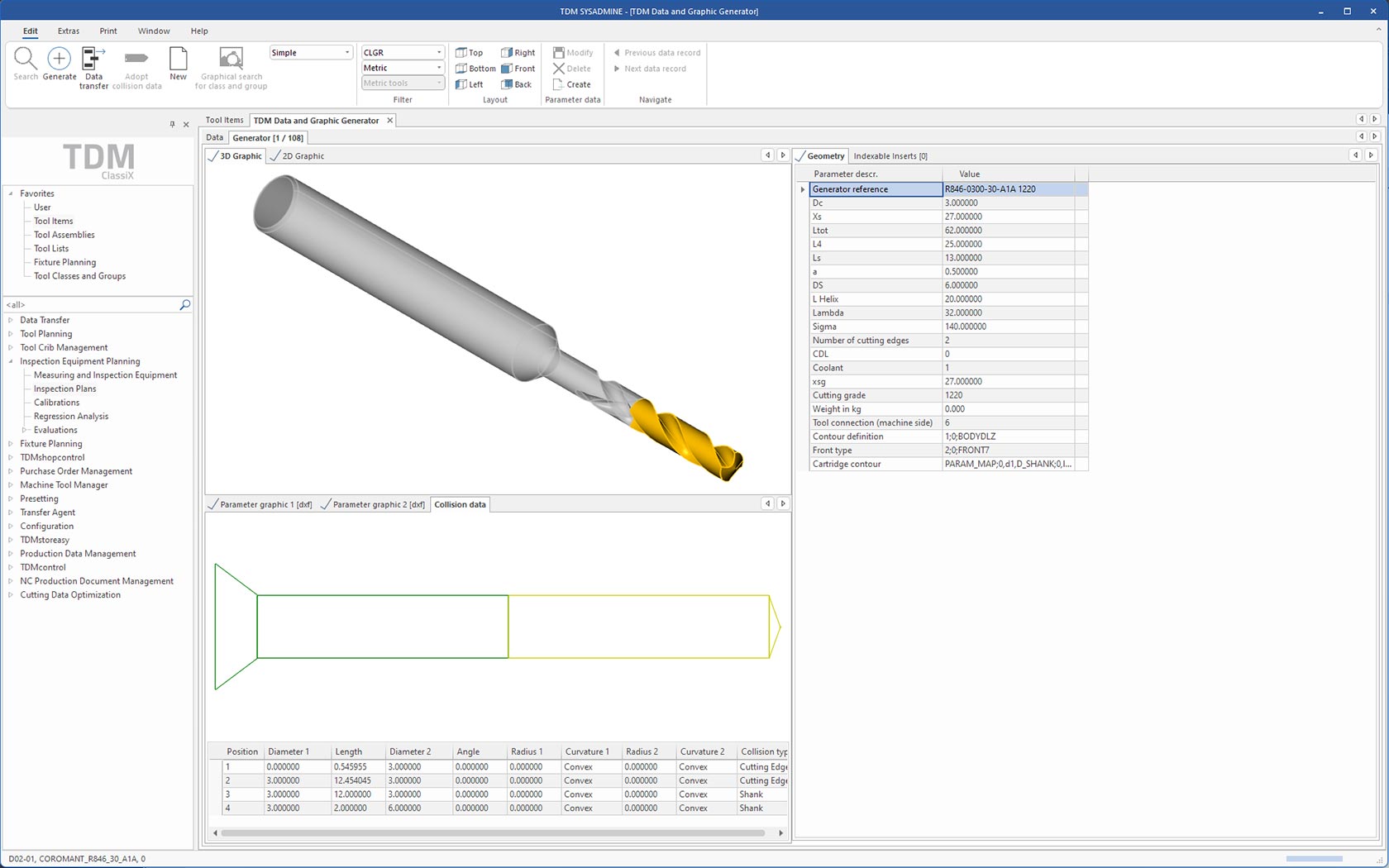Click the Adopt collision data icon
Image resolution: width=1389 pixels, height=868 pixels.
(136, 59)
